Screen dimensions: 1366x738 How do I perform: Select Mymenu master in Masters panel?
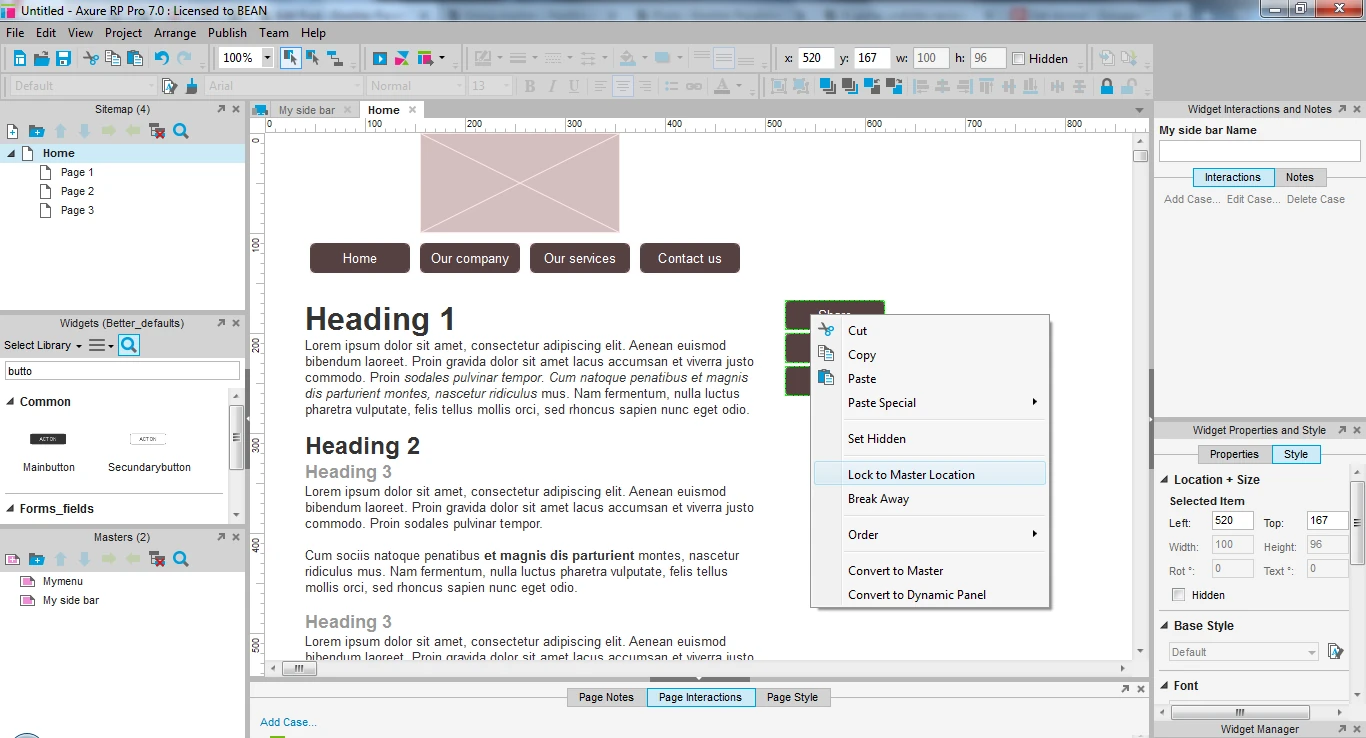(63, 581)
